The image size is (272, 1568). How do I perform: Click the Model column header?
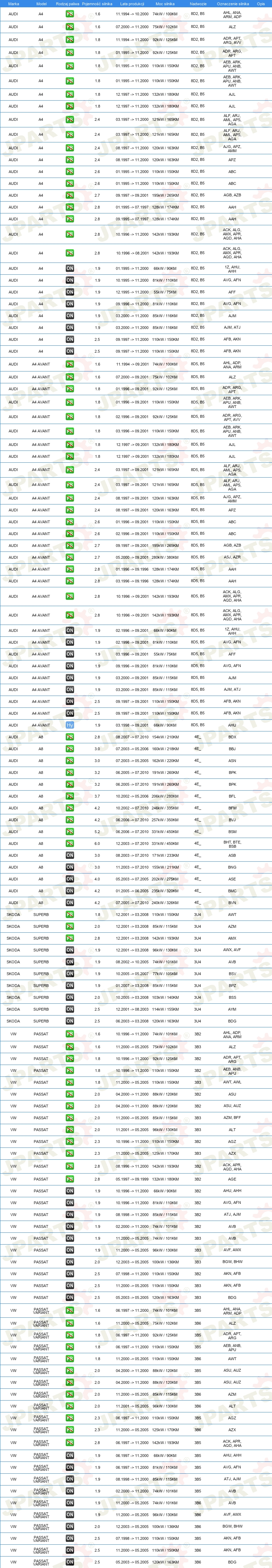pyautogui.click(x=41, y=3)
